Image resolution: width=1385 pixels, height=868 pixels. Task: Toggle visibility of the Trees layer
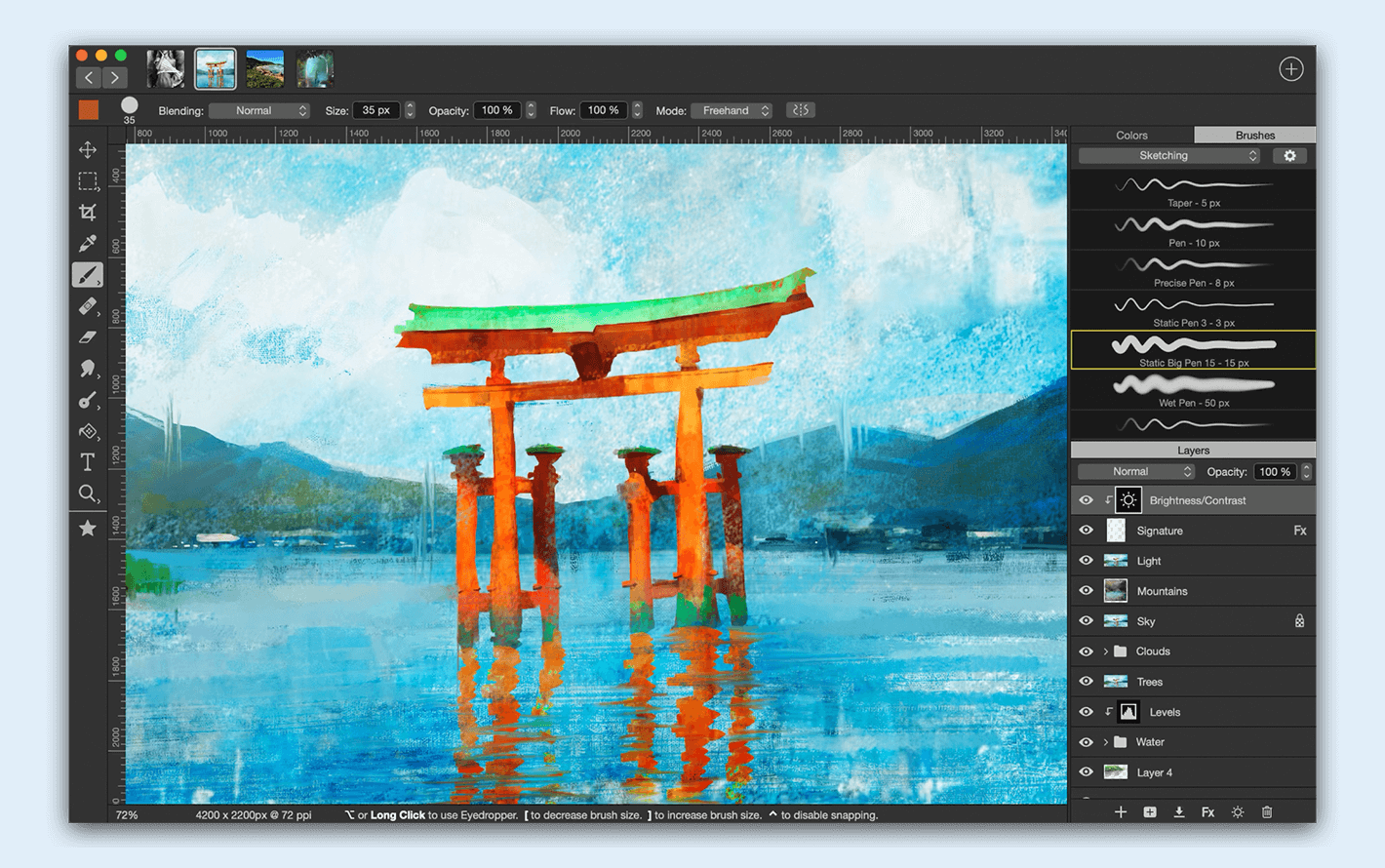1086,682
